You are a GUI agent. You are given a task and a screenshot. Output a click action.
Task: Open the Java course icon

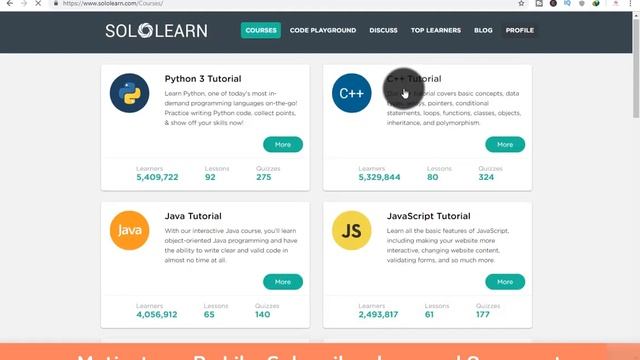[129, 230]
